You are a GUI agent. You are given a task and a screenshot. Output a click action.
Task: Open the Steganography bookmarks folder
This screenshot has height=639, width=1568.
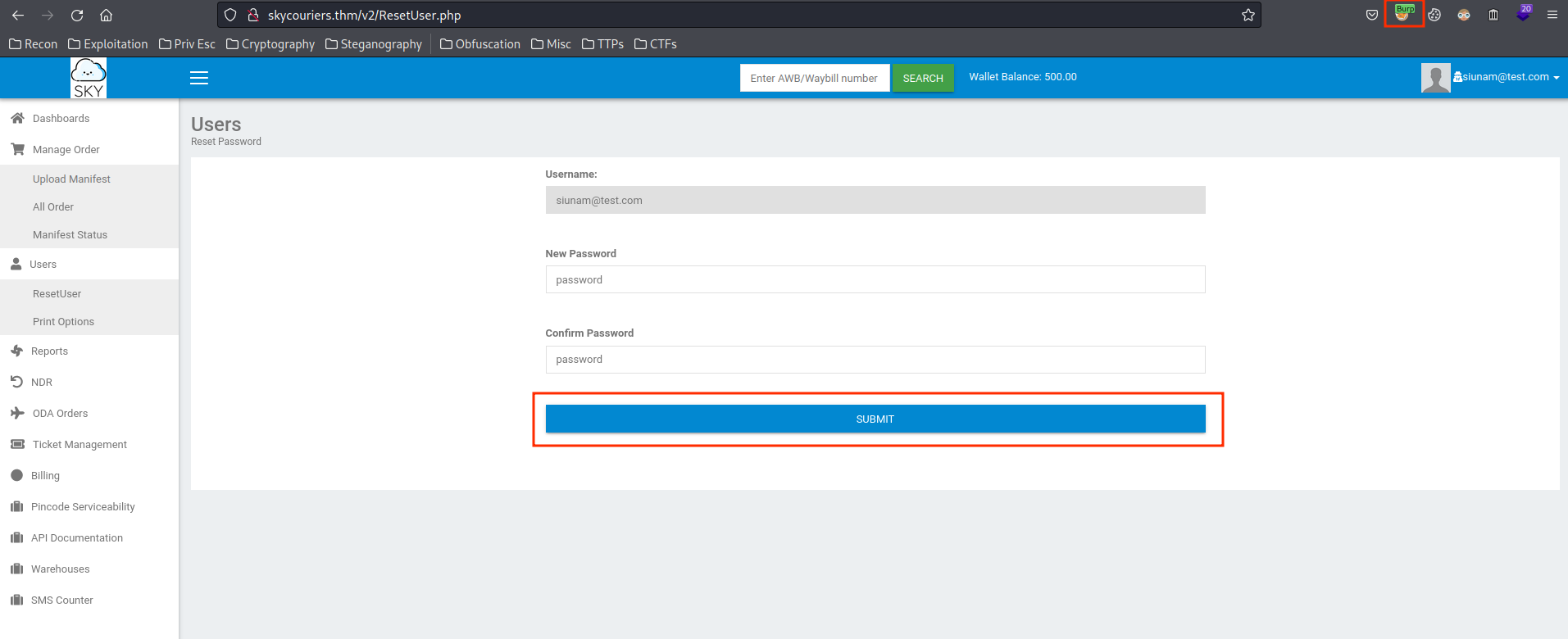point(374,44)
